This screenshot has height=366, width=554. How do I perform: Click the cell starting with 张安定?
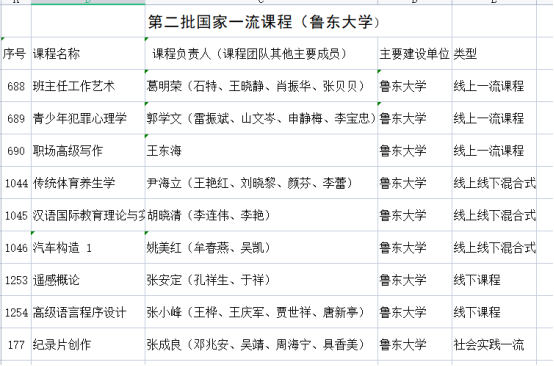261,280
